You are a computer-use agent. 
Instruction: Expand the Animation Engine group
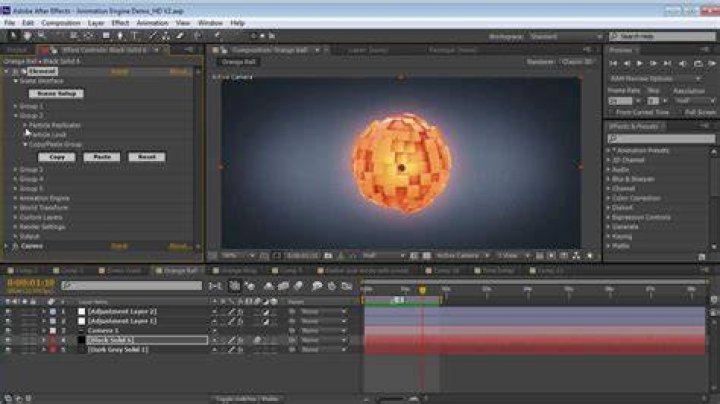coord(16,198)
